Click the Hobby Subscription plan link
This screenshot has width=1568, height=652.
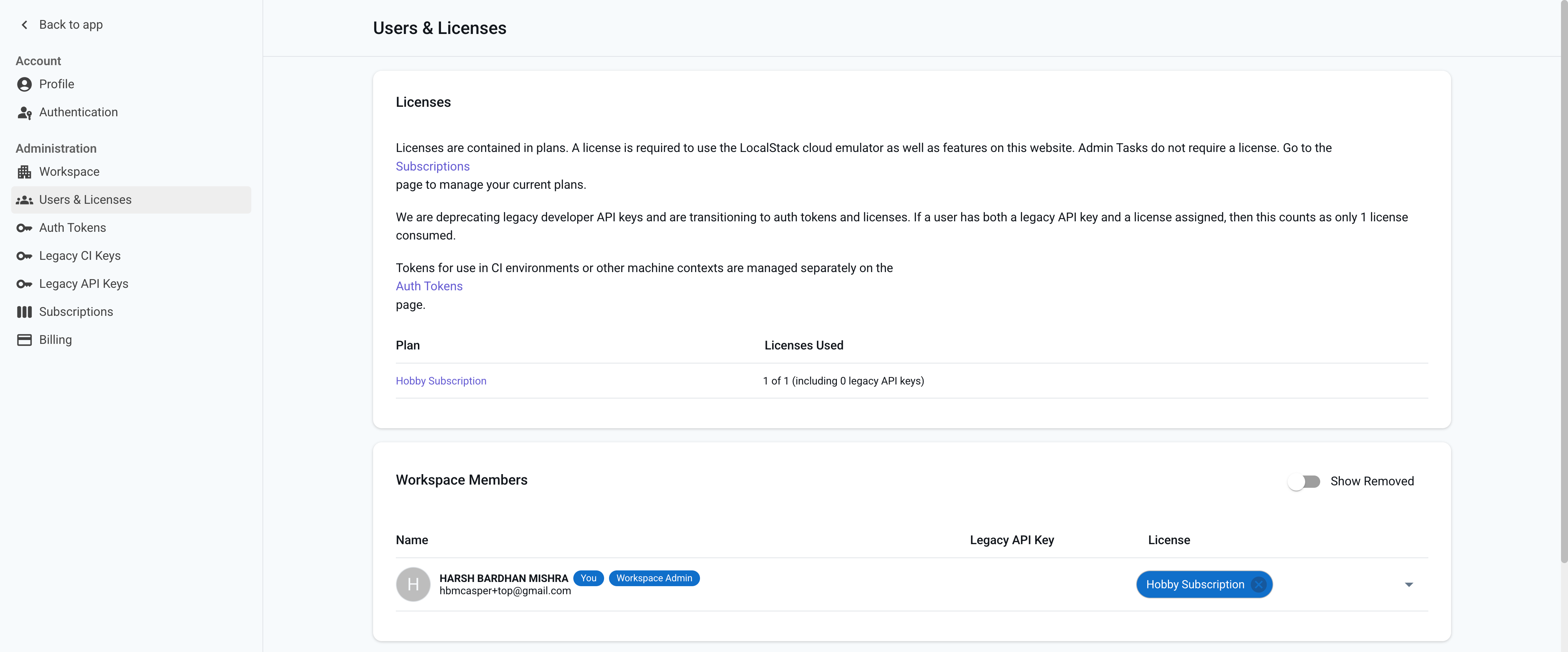[x=441, y=381]
